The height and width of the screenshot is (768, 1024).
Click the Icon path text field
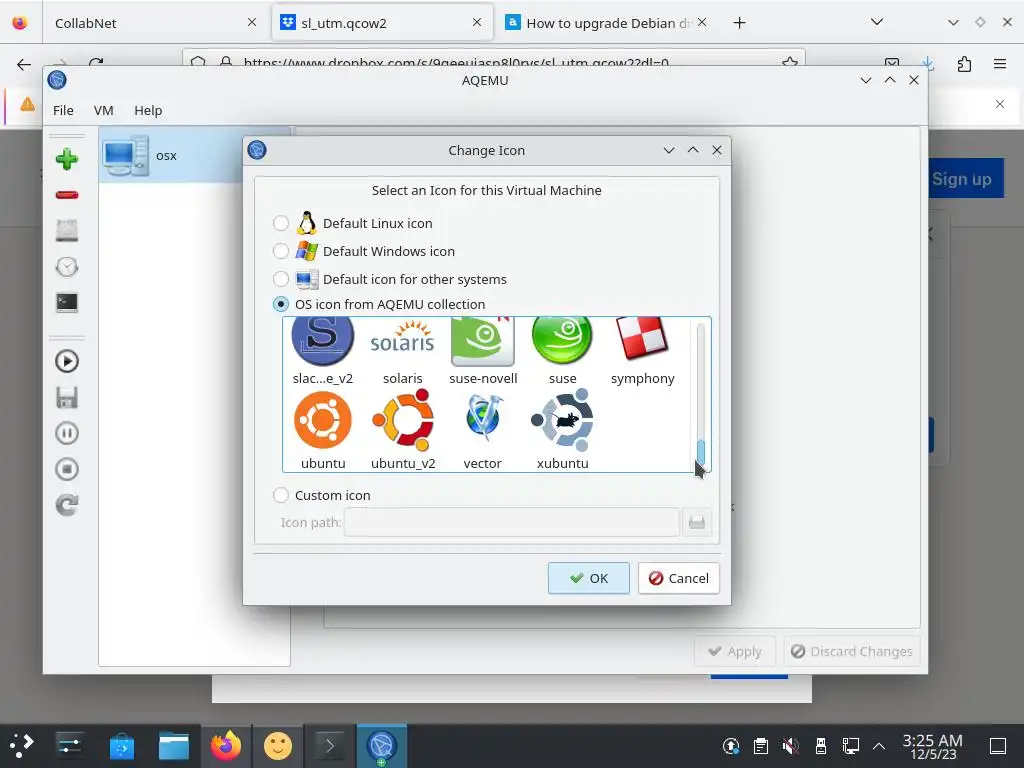point(511,522)
